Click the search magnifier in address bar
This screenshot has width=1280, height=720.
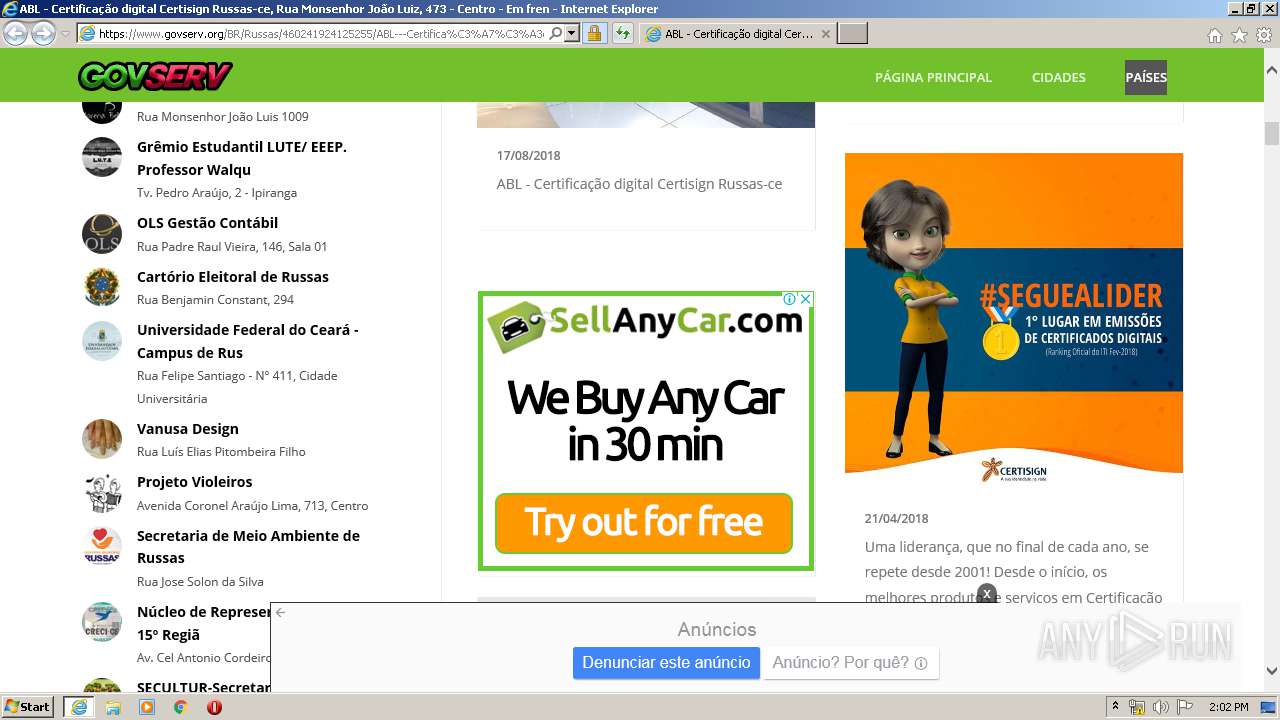point(556,33)
